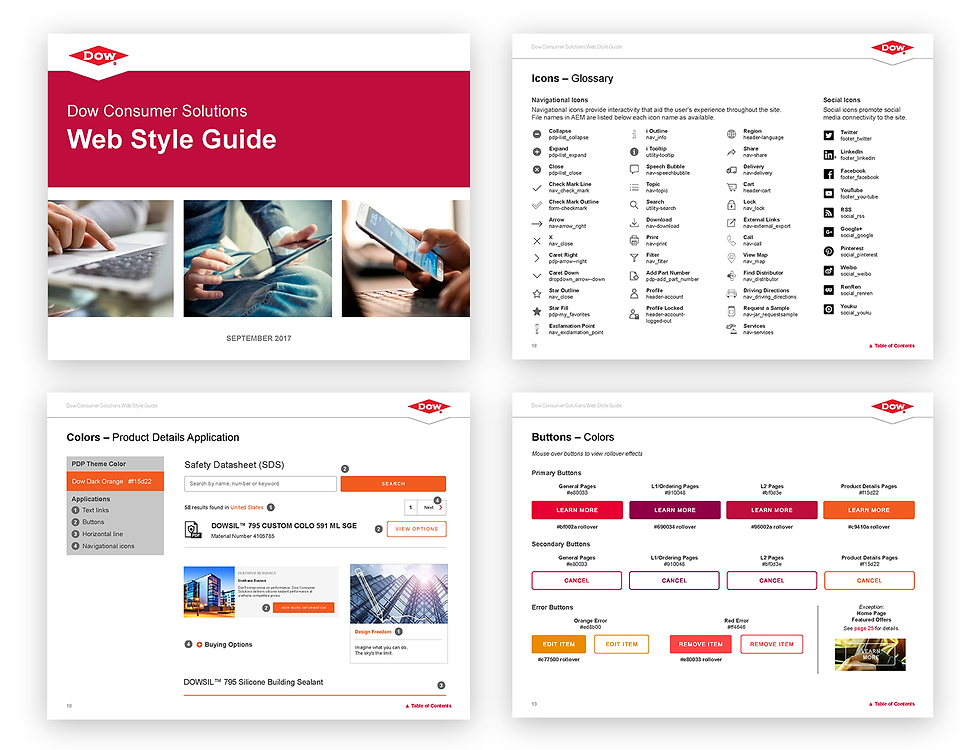Screen dimensions: 980x750
Task: Click the Twitter social icon
Action: (x=829, y=136)
